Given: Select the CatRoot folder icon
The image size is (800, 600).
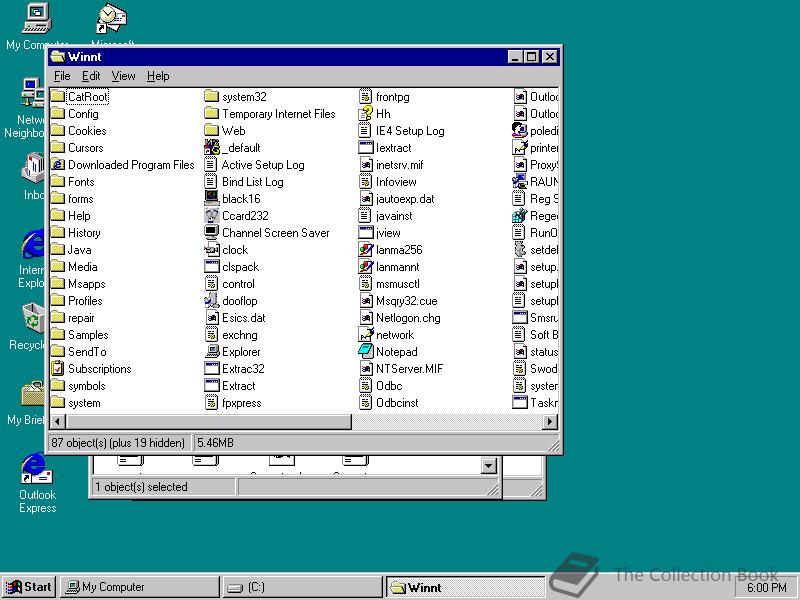Looking at the screenshot, I should pos(58,96).
